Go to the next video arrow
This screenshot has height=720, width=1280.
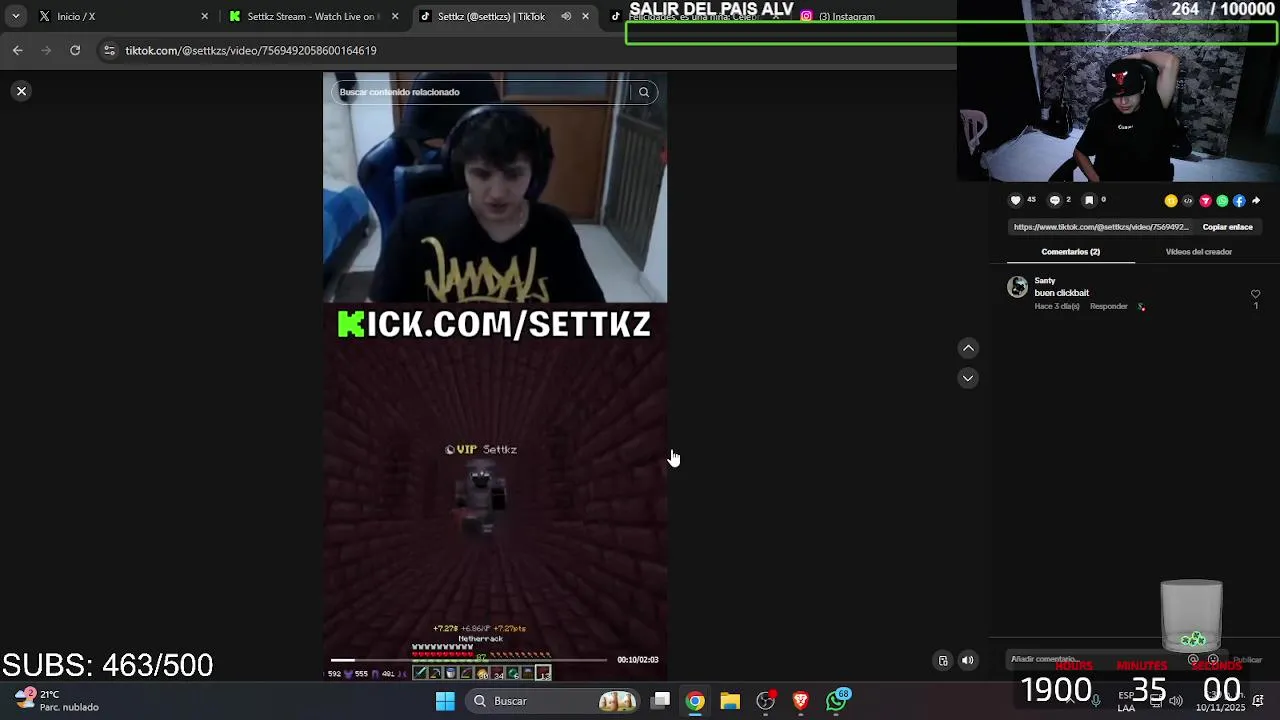[968, 378]
